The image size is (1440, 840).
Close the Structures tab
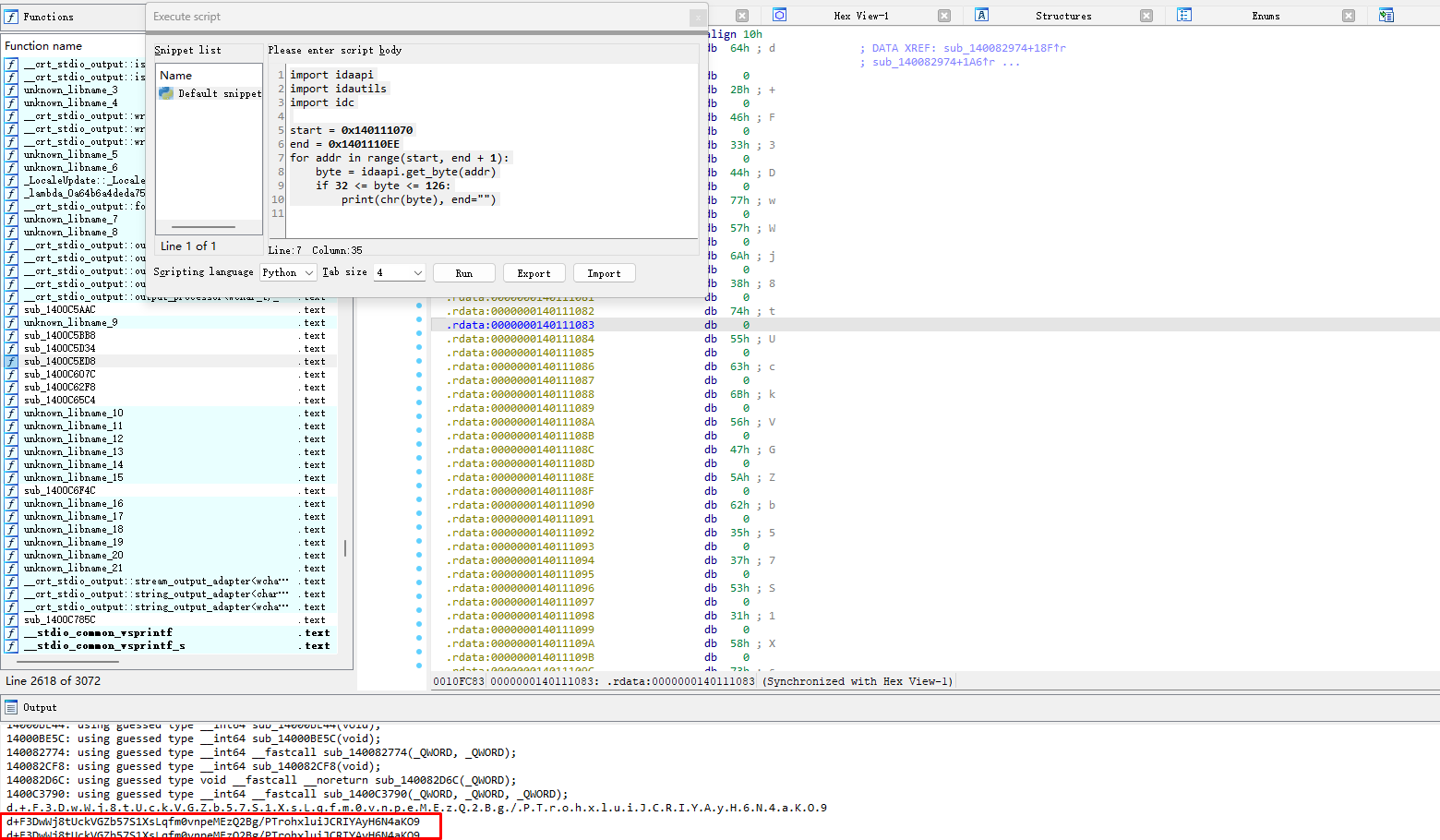click(1146, 16)
